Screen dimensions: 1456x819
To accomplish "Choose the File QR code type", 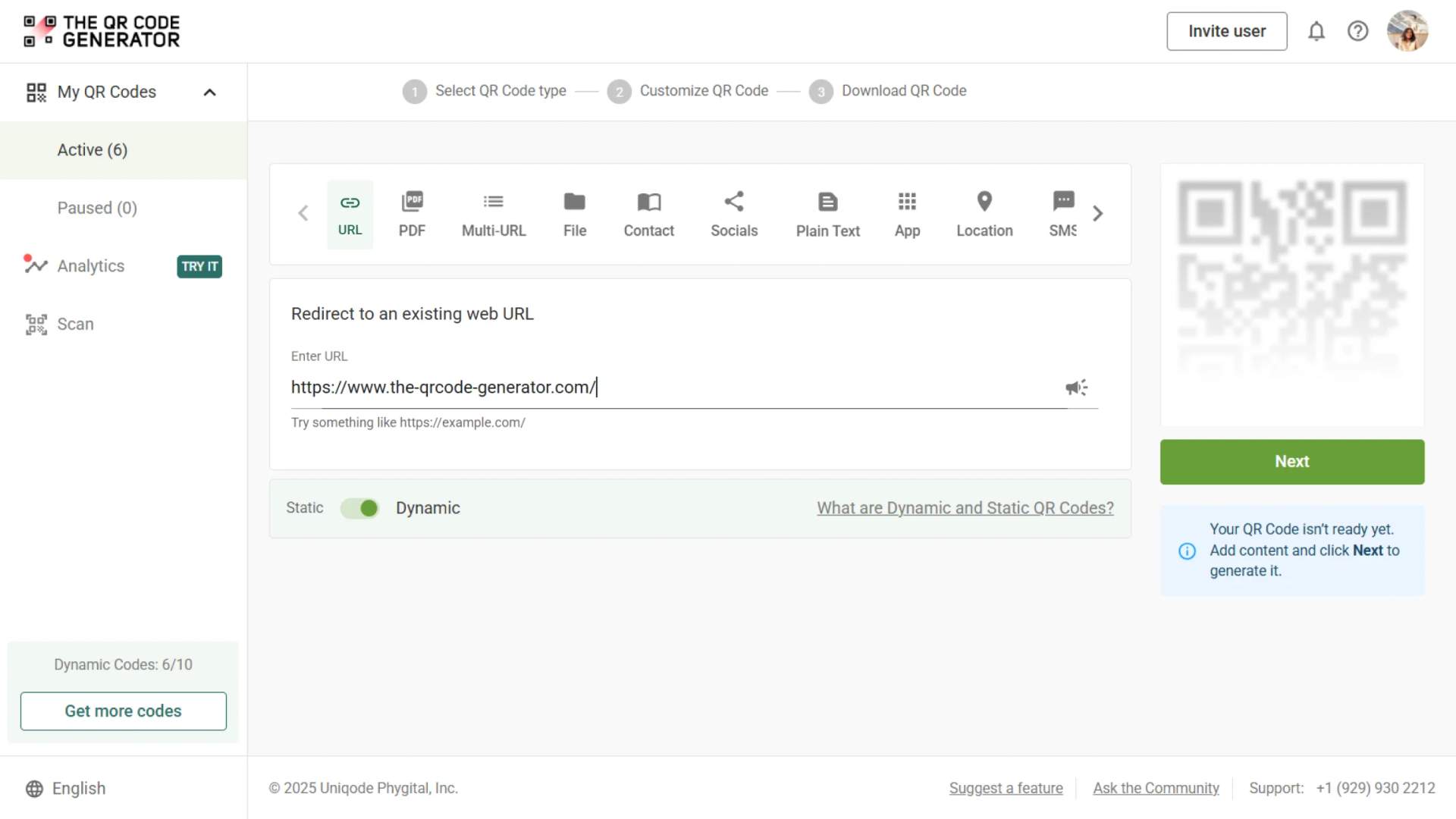I will tap(575, 215).
